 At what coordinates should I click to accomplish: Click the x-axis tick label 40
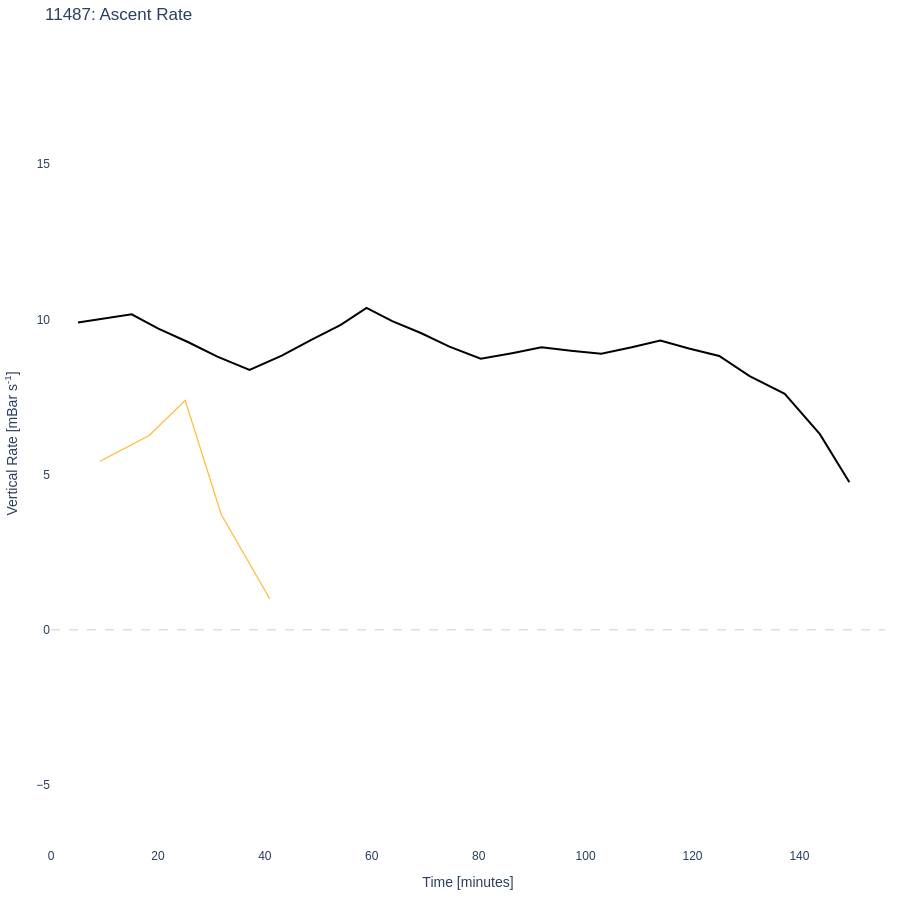[265, 856]
